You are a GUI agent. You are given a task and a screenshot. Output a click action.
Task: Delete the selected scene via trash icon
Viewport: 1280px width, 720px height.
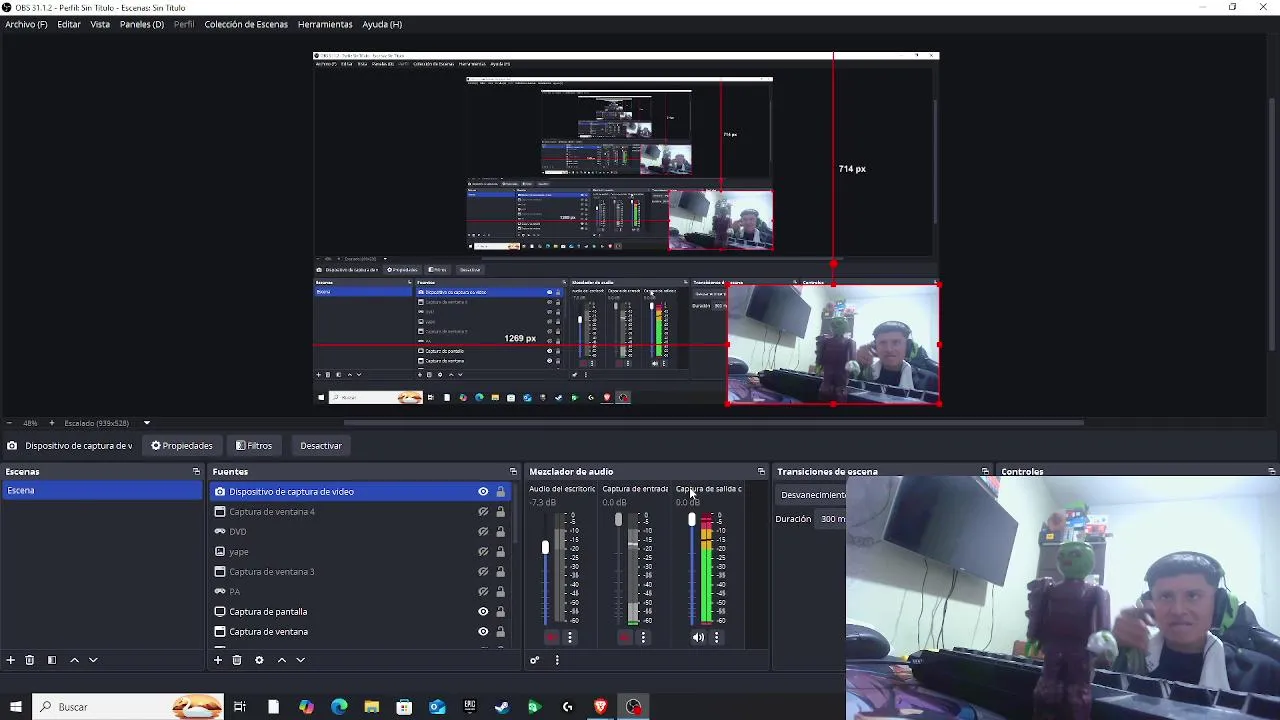pyautogui.click(x=30, y=660)
